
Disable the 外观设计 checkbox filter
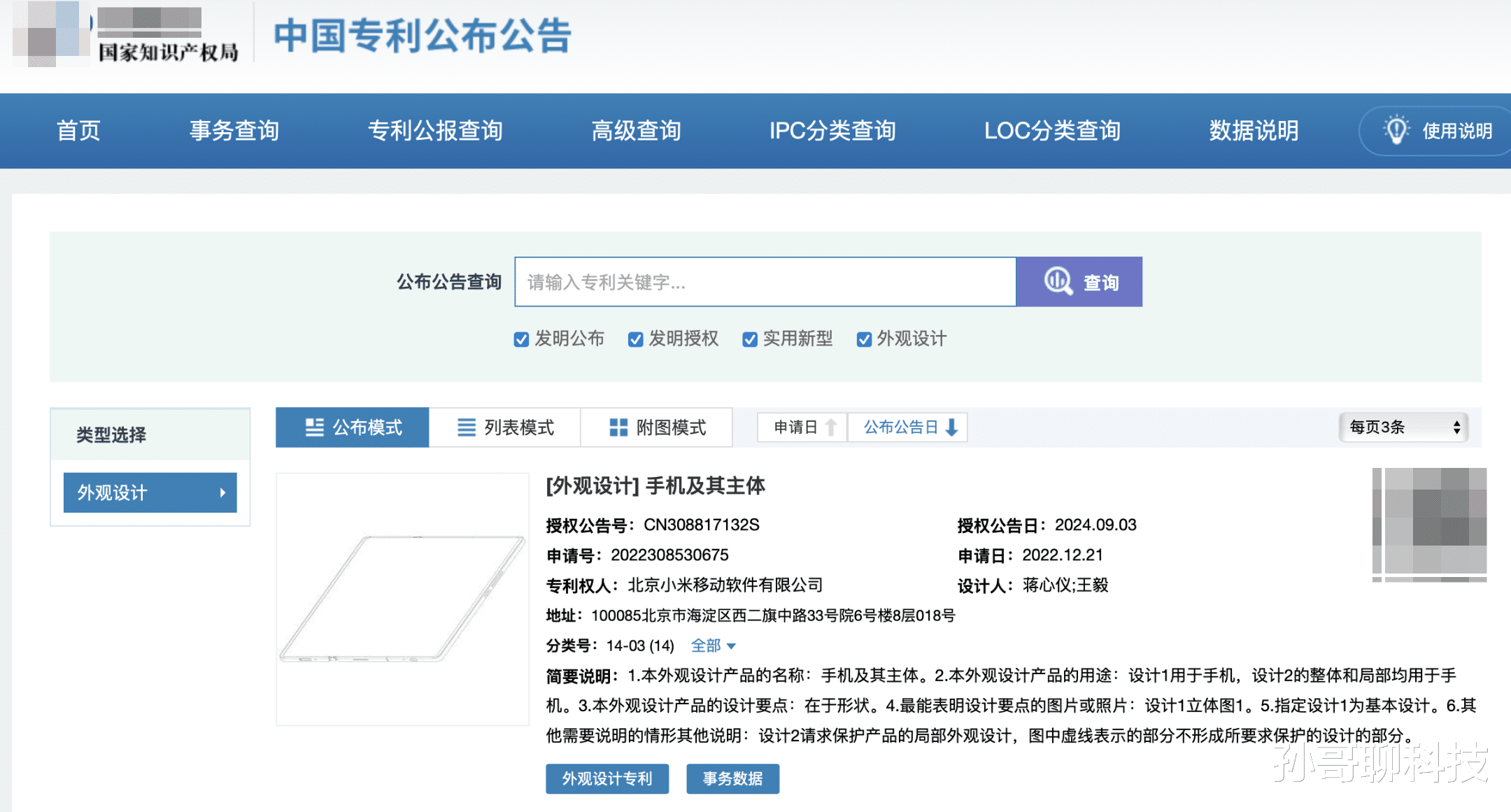pyautogui.click(x=864, y=339)
